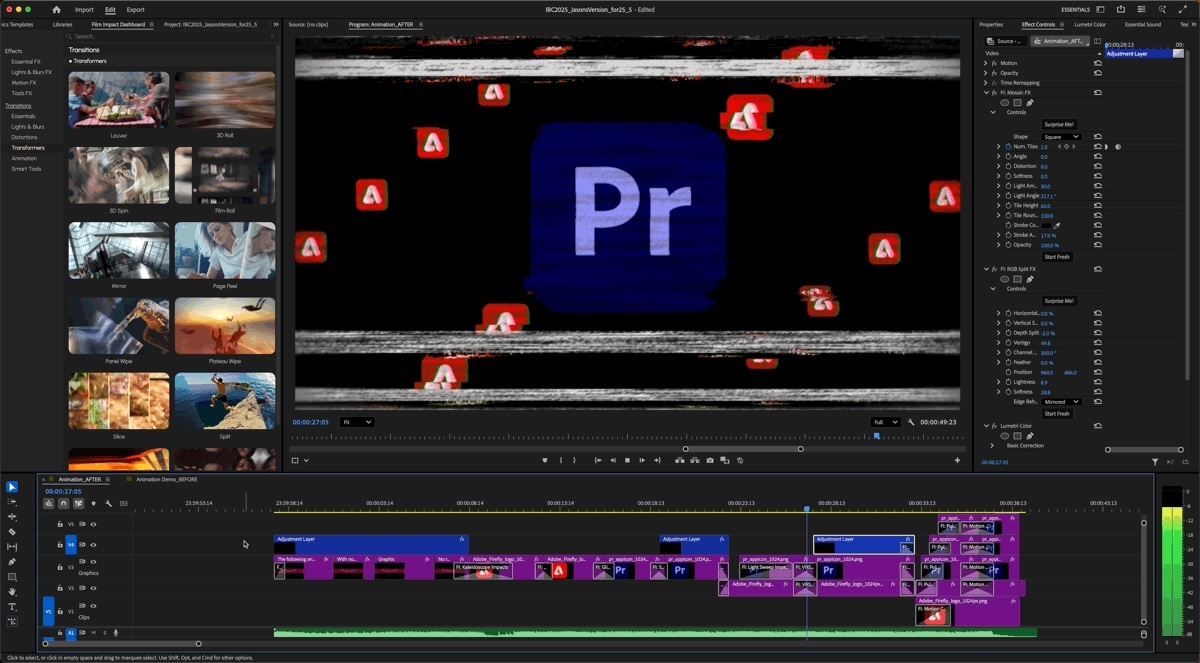The image size is (1200, 663).
Task: Select the Hand tool
Action: tap(12, 592)
